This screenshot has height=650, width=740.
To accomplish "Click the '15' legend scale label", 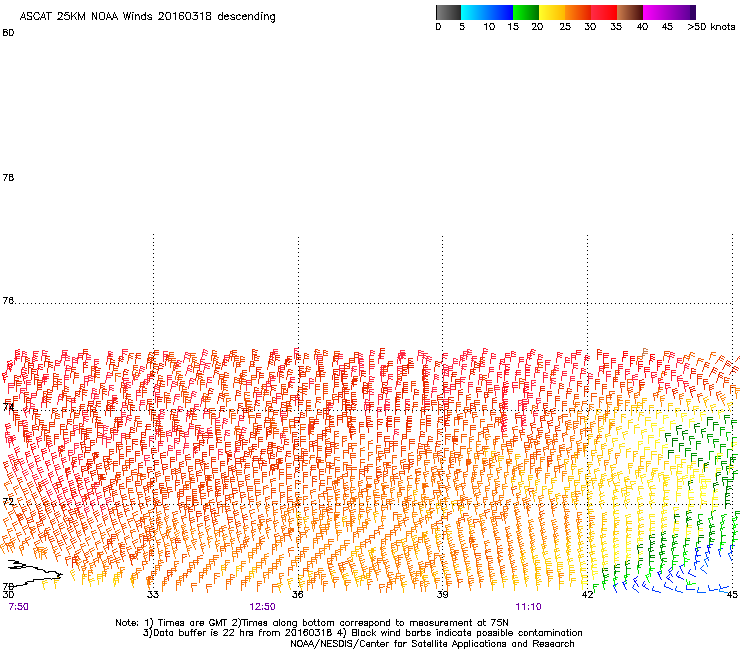I will (513, 27).
